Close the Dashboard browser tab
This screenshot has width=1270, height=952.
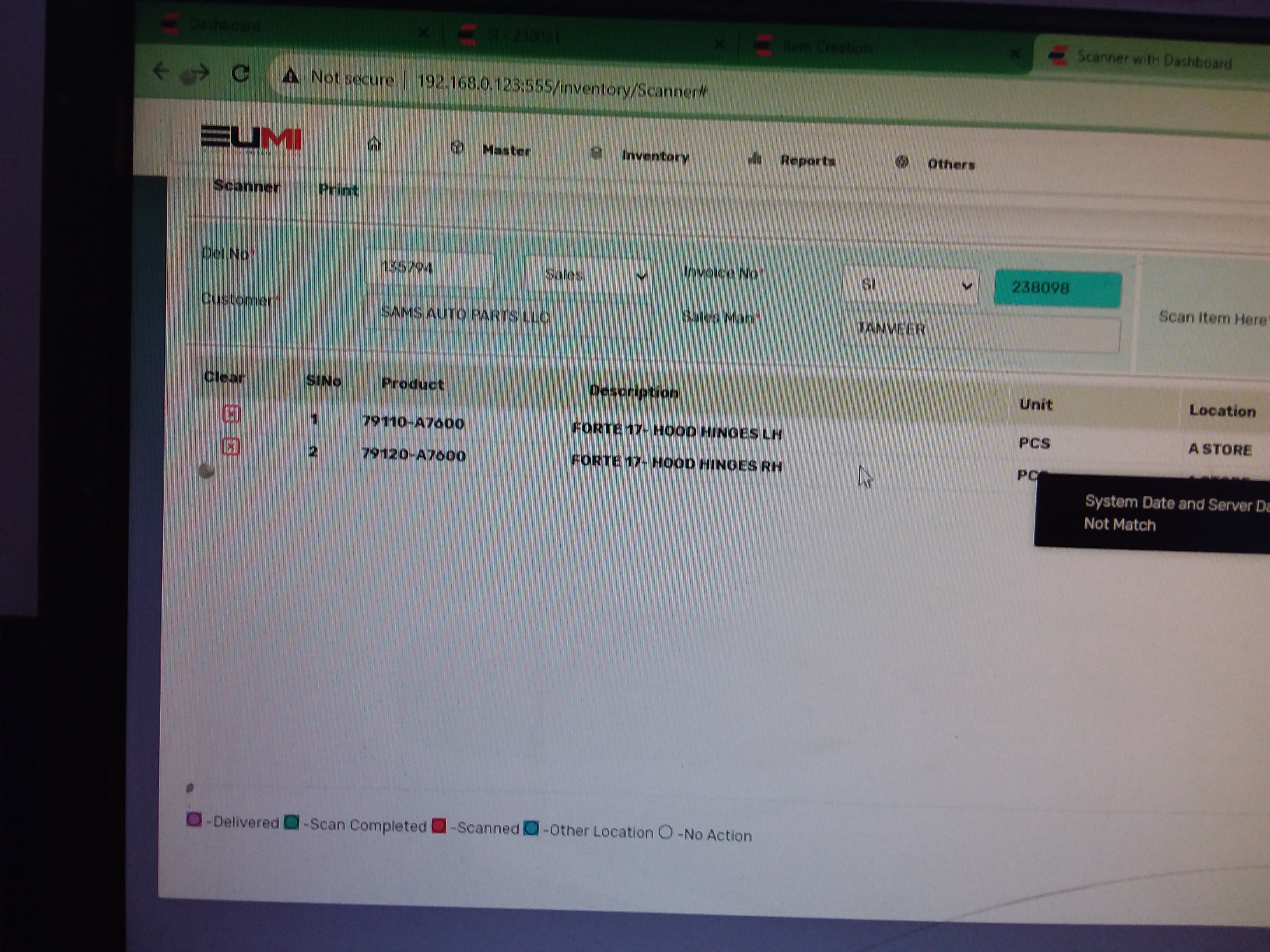(423, 33)
